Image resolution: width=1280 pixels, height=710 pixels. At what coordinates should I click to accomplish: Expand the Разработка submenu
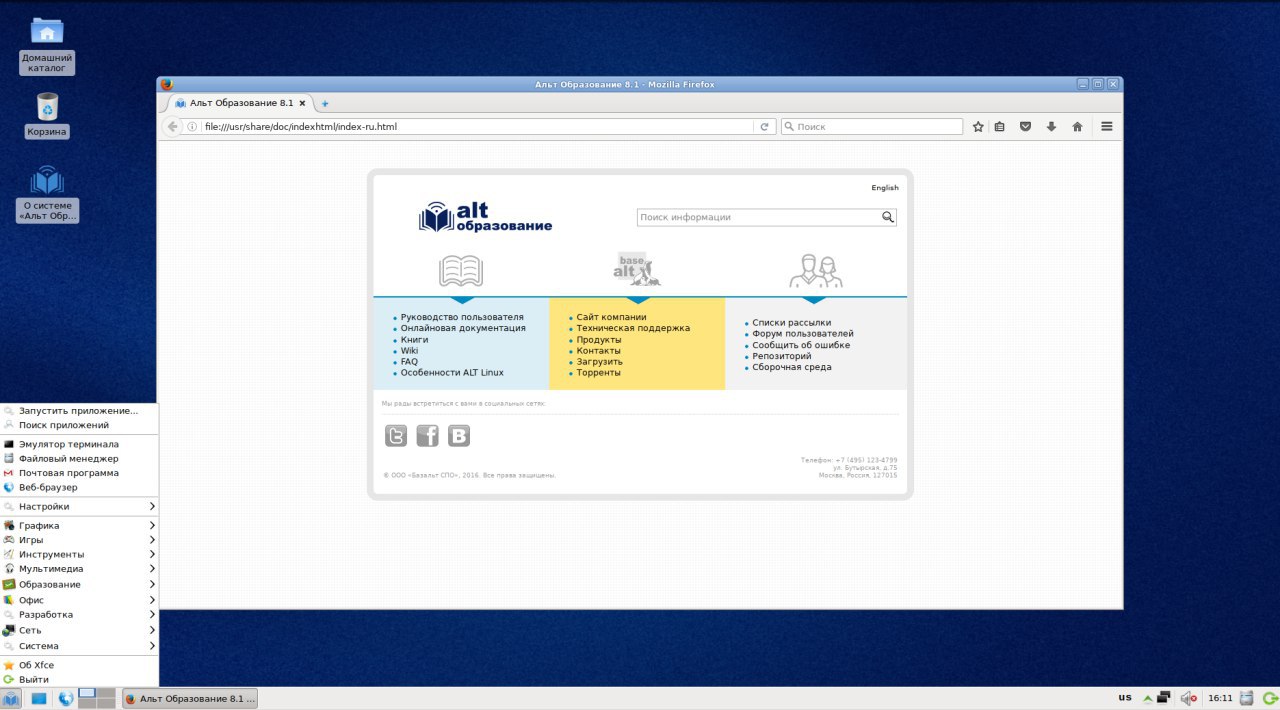tap(79, 615)
